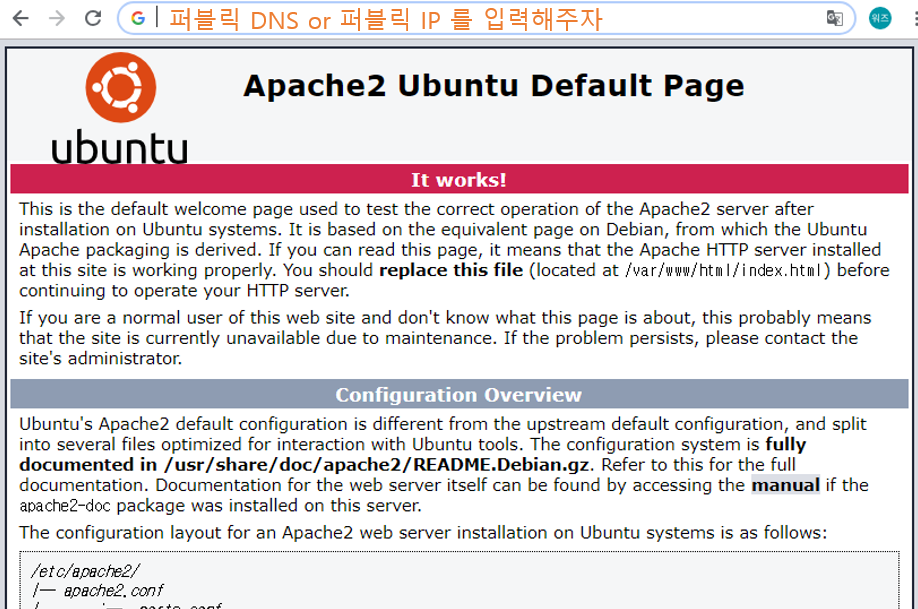
Task: Go back with the browser back arrow
Action: (x=21, y=19)
